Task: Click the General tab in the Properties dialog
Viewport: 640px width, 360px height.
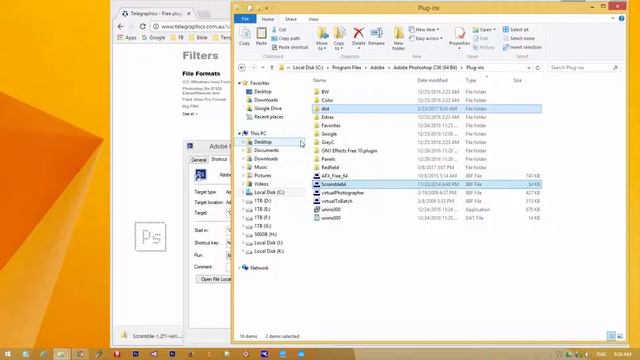Action: (199, 160)
